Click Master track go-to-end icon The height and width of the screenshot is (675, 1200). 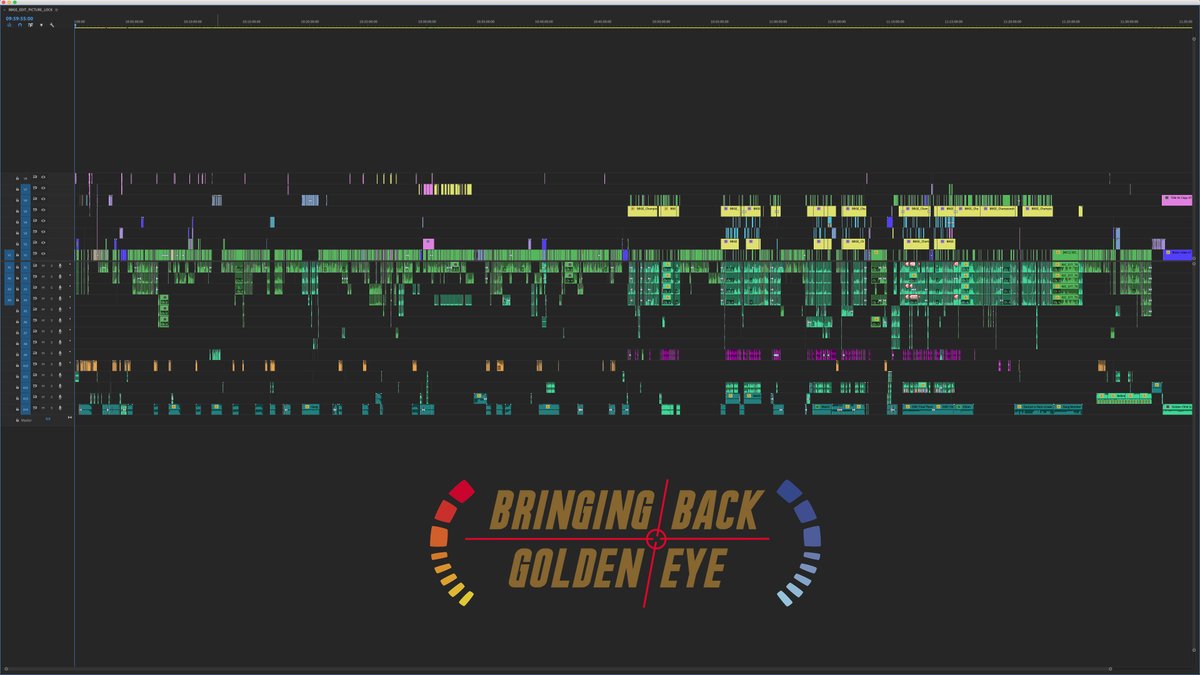(x=70, y=417)
